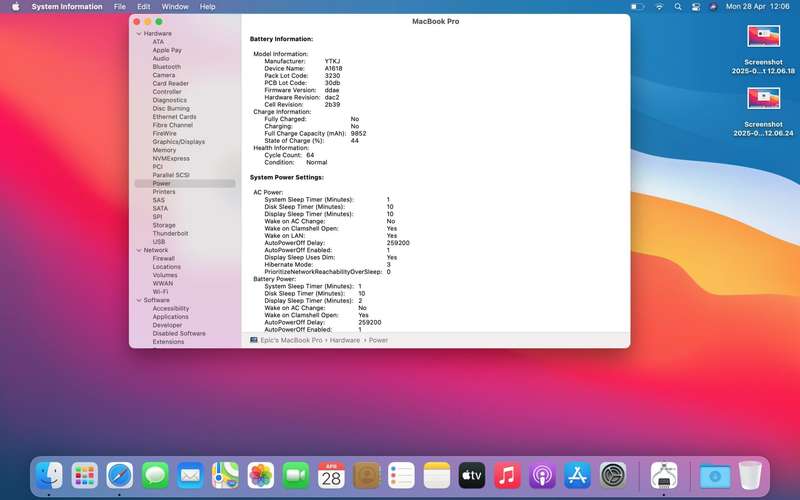Image resolution: width=800 pixels, height=500 pixels.
Task: Open the Apple menu
Action: click(x=15, y=7)
